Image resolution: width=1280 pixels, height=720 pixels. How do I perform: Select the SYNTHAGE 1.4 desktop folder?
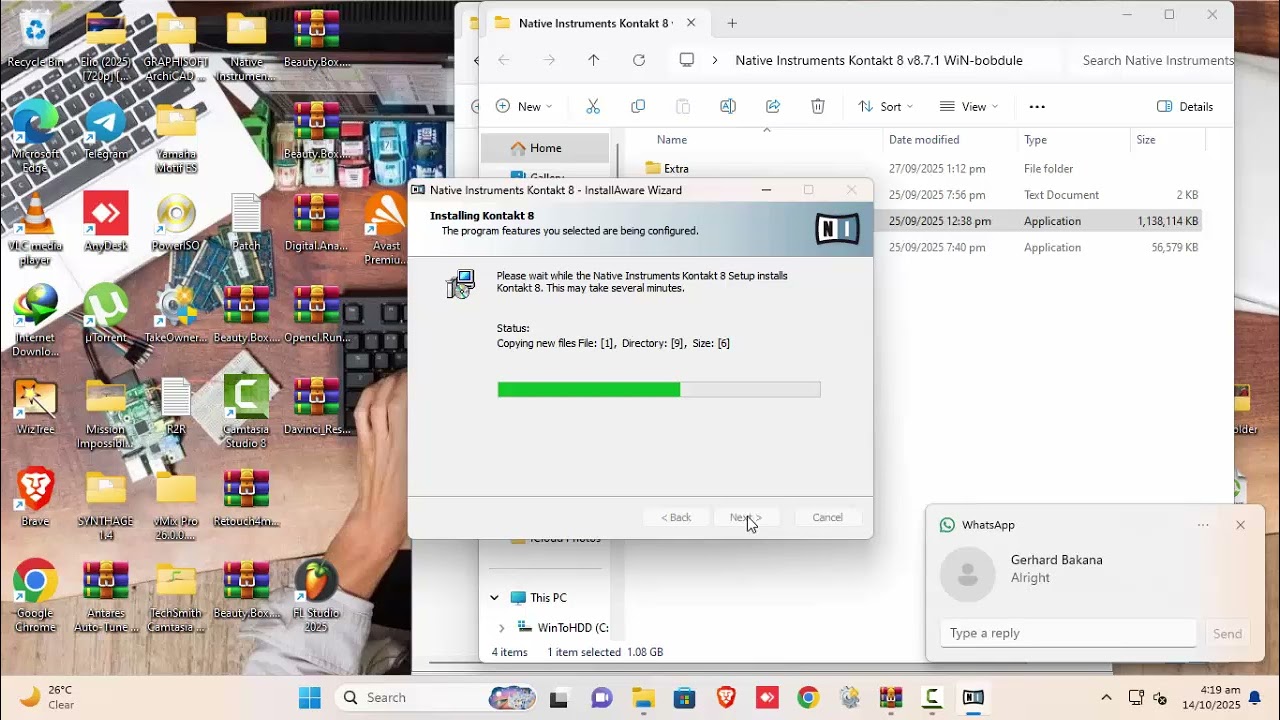[x=106, y=504]
